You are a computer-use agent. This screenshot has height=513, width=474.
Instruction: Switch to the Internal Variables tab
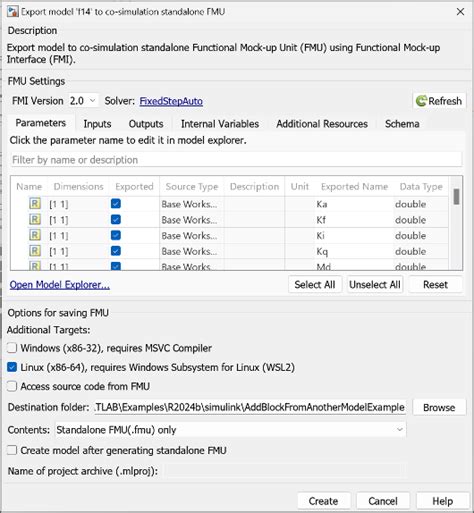pos(220,124)
